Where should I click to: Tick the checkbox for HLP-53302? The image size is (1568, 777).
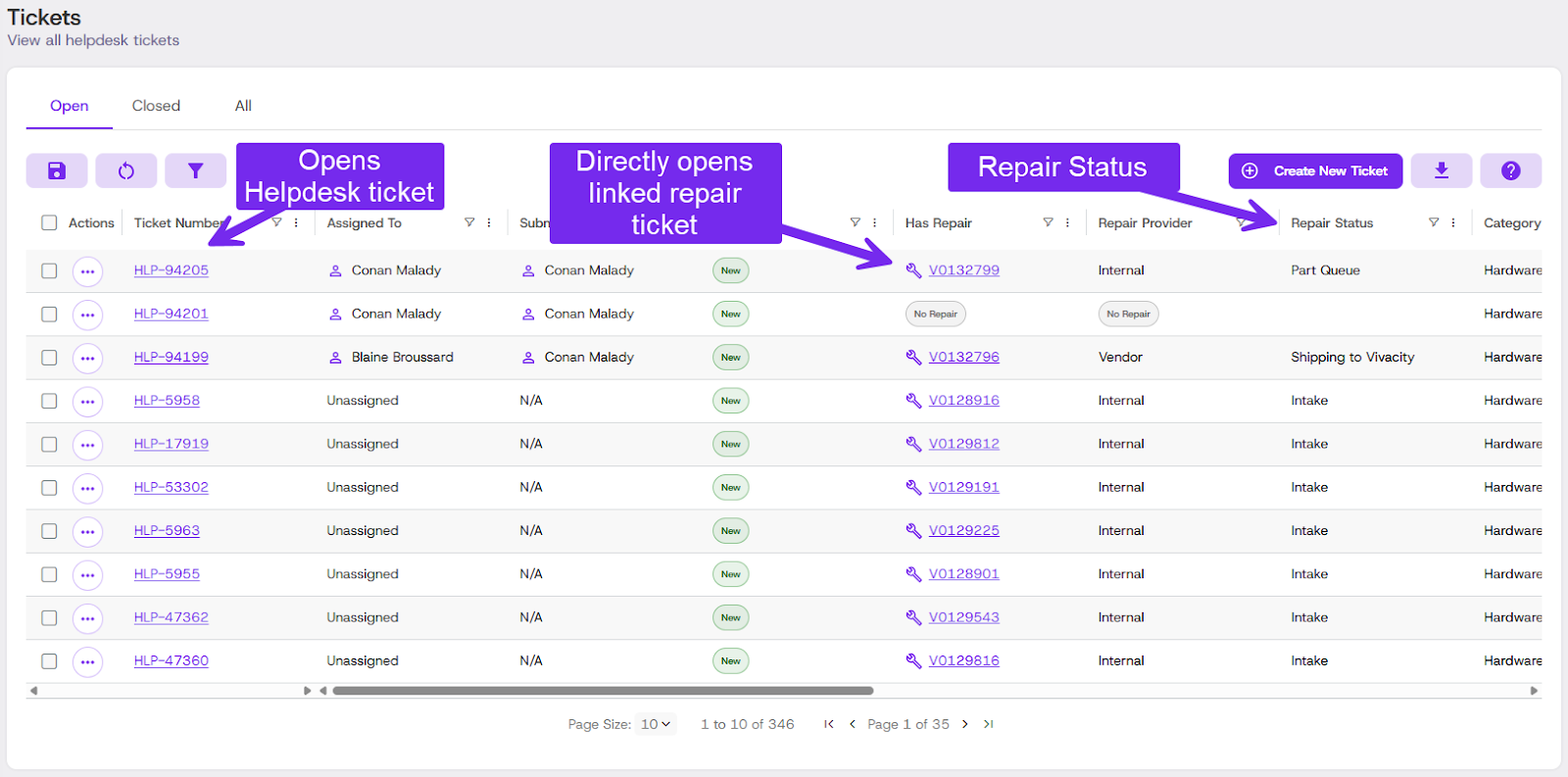(49, 487)
